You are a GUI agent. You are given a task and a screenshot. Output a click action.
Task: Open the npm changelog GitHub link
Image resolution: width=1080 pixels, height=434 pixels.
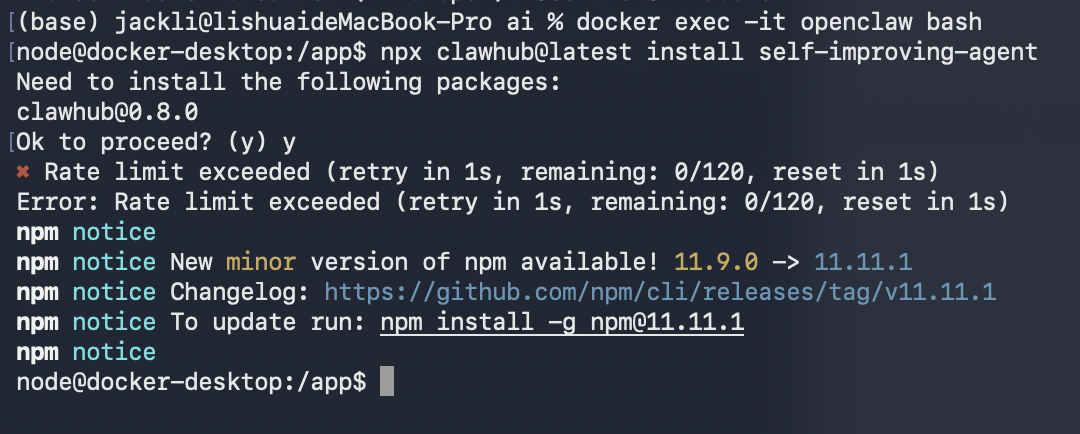661,292
